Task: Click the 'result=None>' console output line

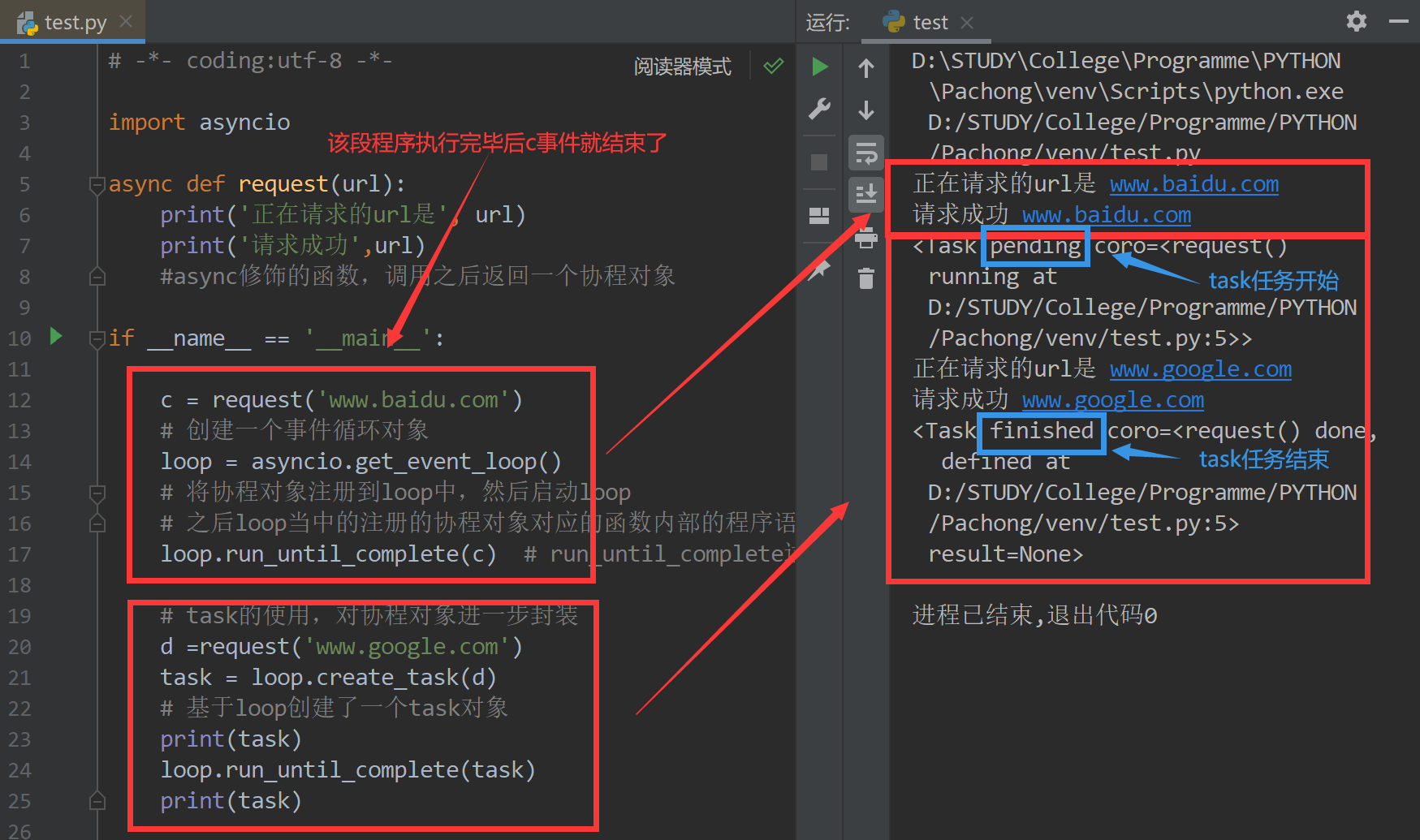Action: (x=1006, y=554)
